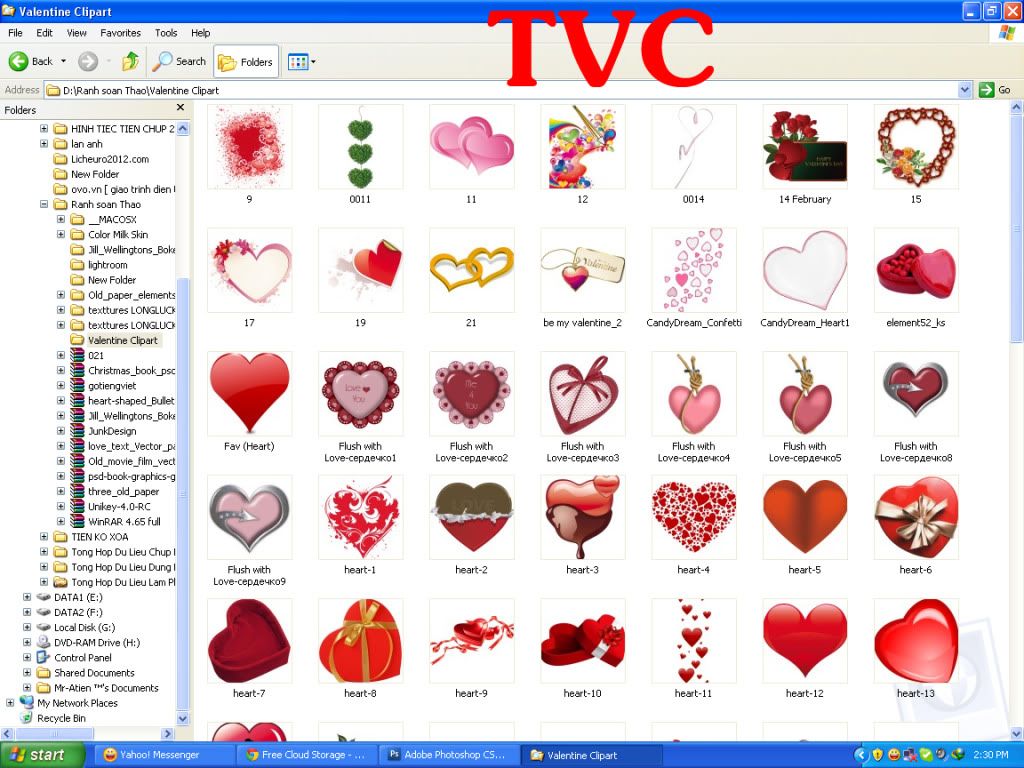Select My Network Places
Image resolution: width=1024 pixels, height=768 pixels.
pos(77,703)
